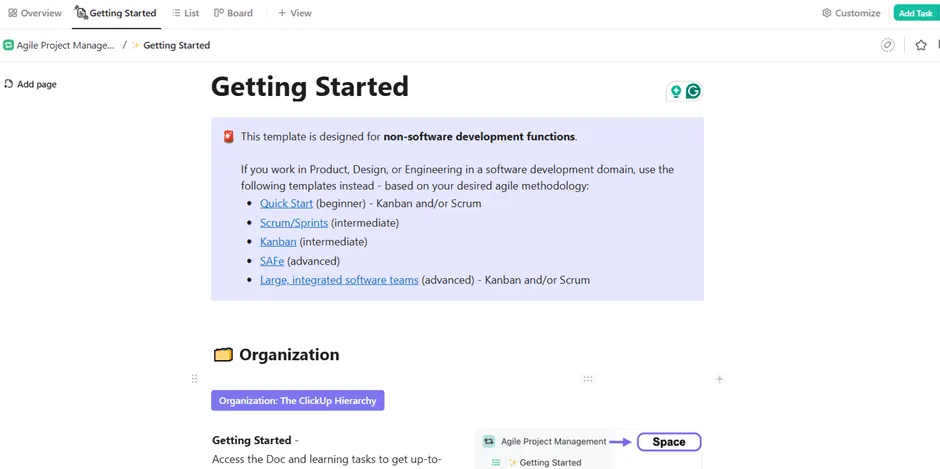This screenshot has width=940, height=469.
Task: Open the Large, integrated software teams link
Action: [x=339, y=279]
